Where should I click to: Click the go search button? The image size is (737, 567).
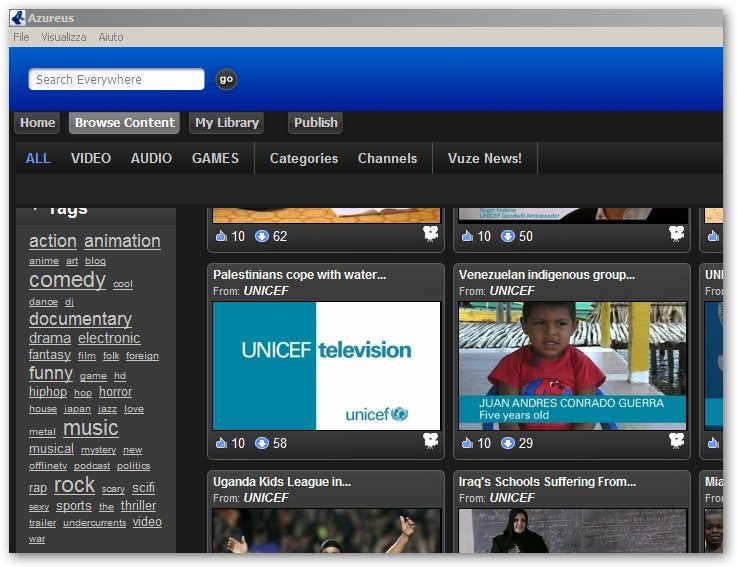(226, 79)
